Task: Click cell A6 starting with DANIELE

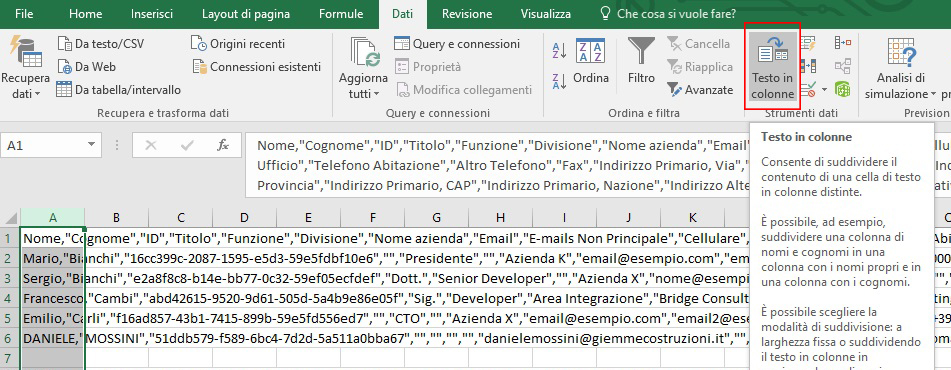Action: (53, 338)
